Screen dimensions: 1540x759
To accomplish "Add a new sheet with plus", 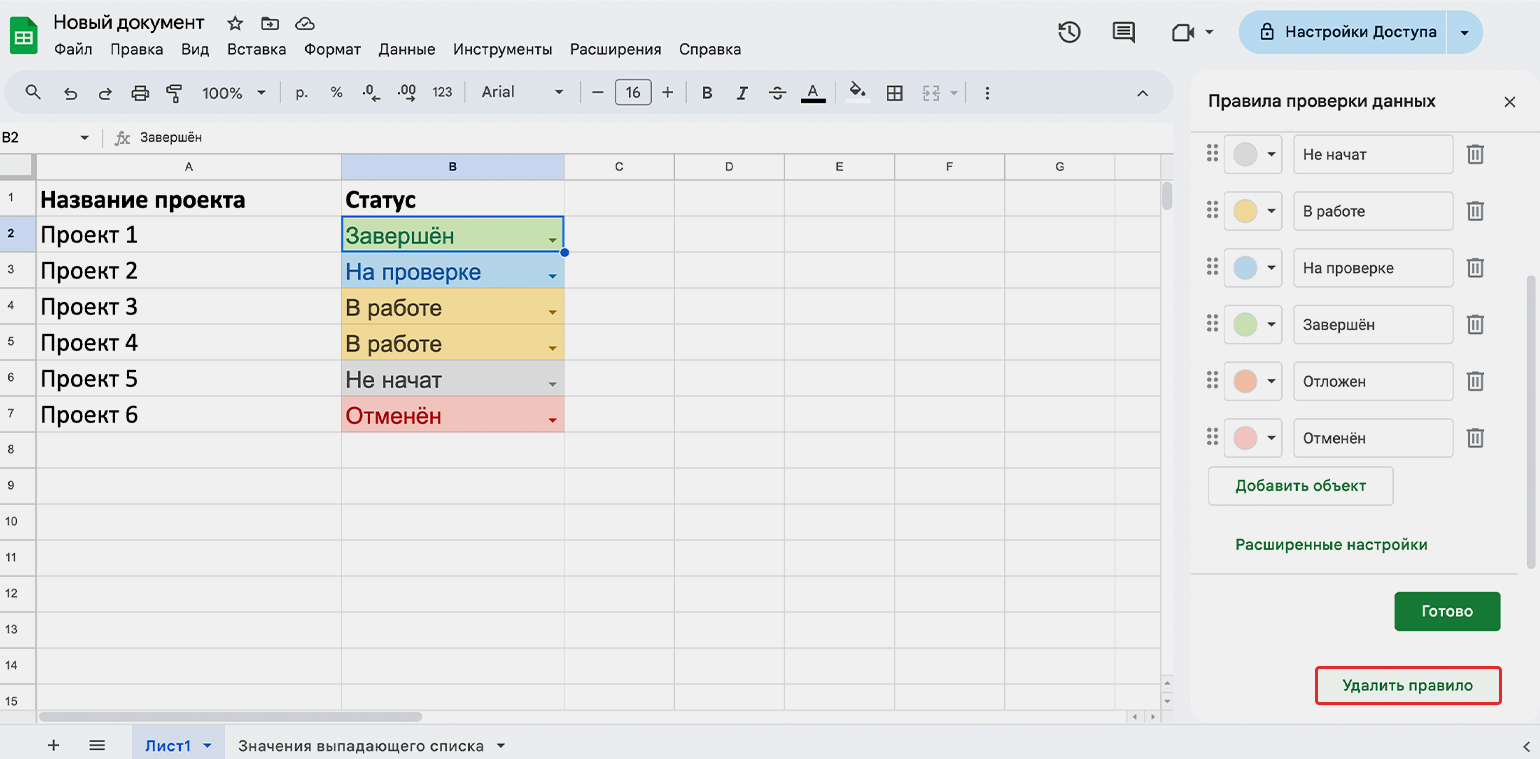I will point(54,746).
